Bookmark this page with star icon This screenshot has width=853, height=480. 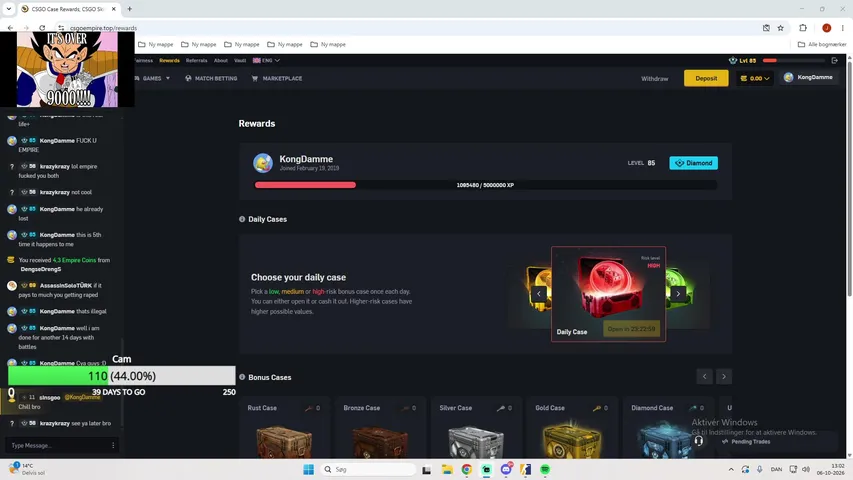(780, 28)
